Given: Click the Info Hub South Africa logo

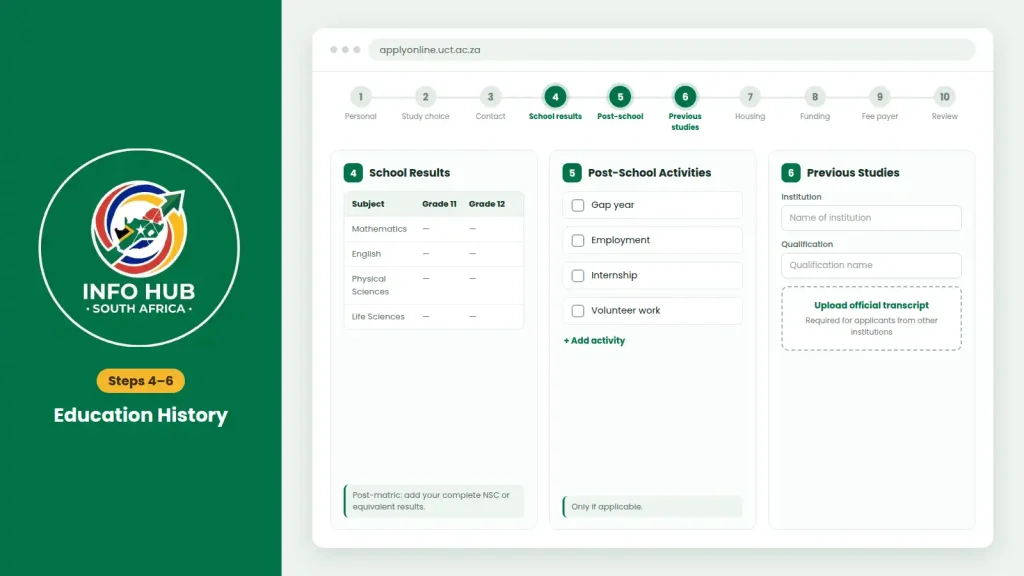Looking at the screenshot, I should point(139,248).
